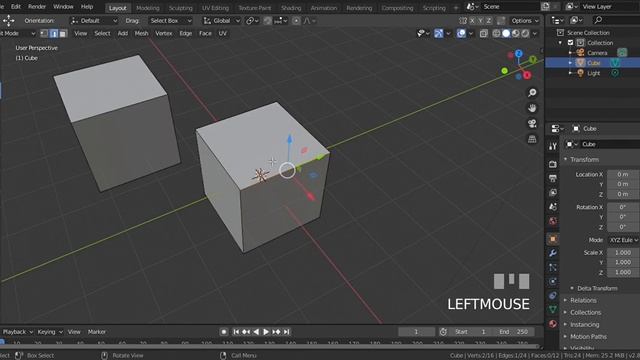Open the Output properties tab

coord(553,178)
